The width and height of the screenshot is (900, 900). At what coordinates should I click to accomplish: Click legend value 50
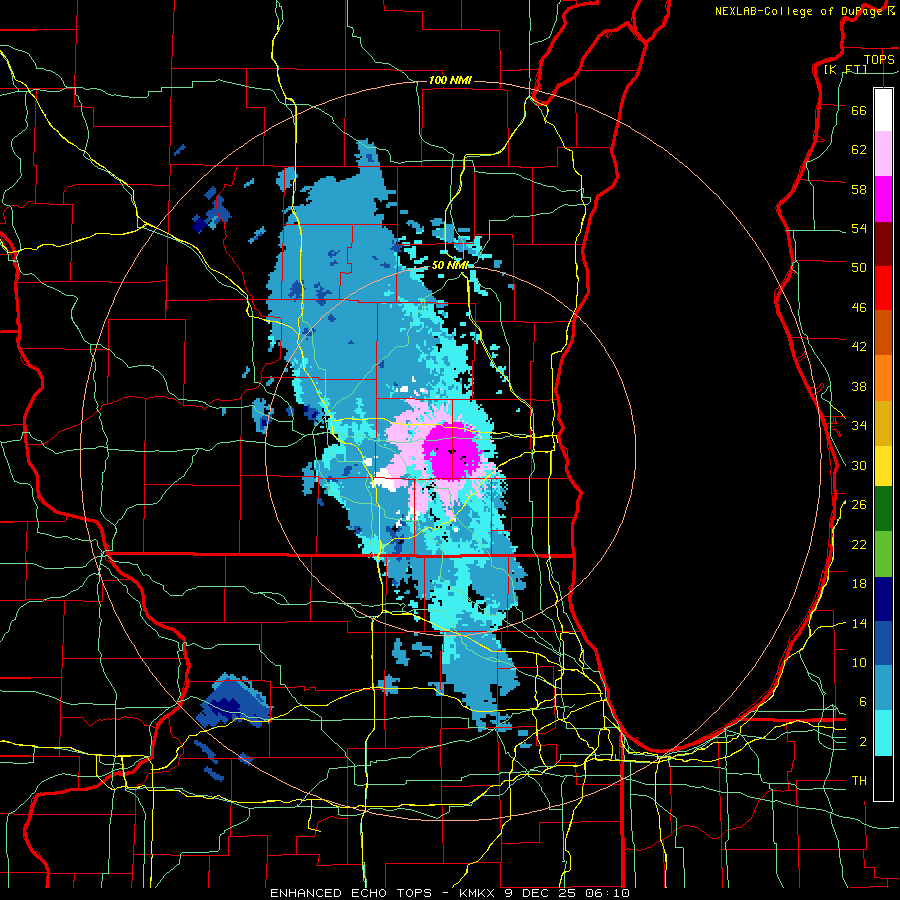coord(859,268)
